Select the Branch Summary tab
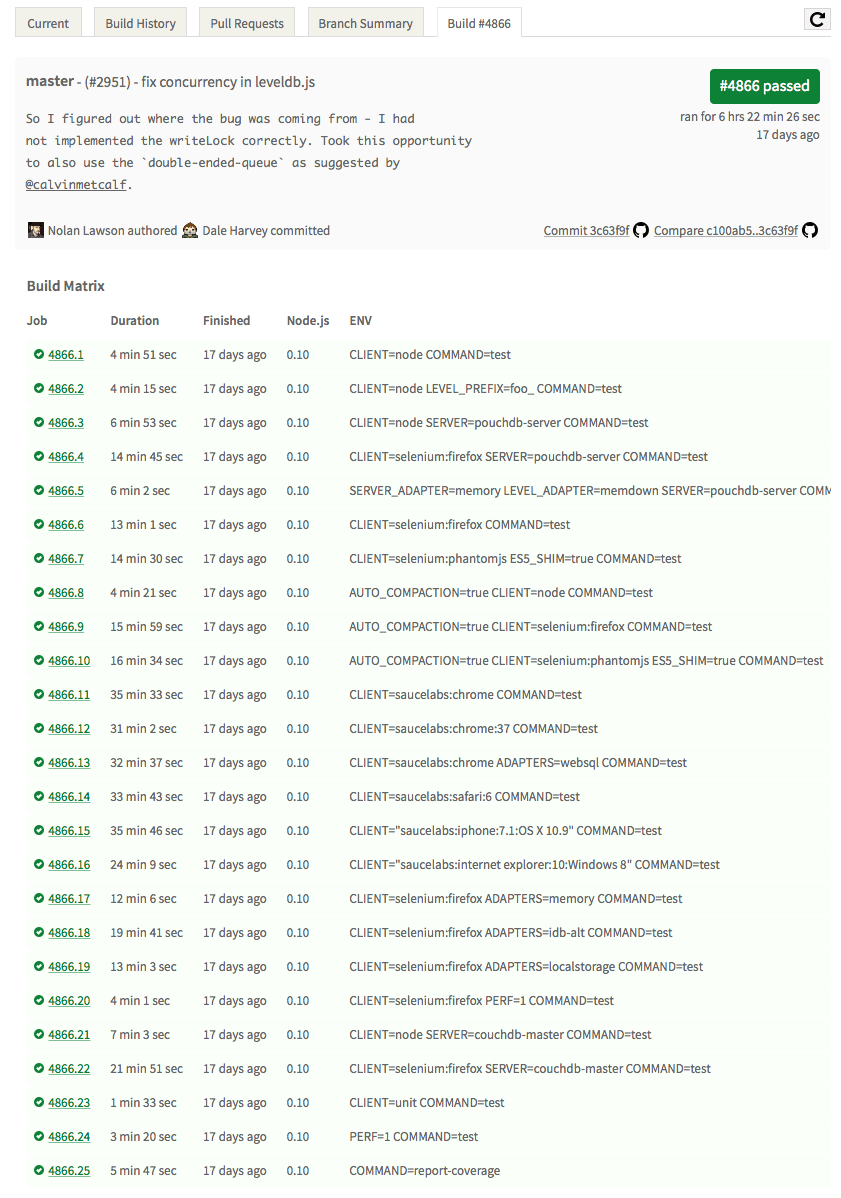Image resolution: width=841 pixels, height=1198 pixels. click(365, 23)
